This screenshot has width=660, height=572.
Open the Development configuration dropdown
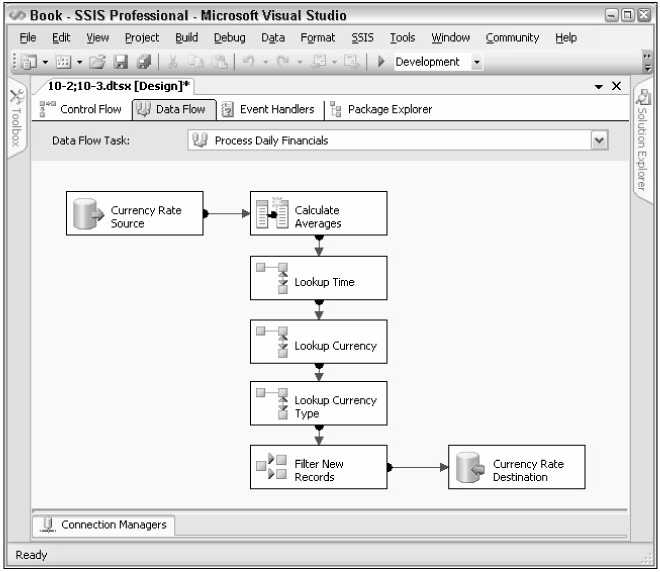pos(476,62)
